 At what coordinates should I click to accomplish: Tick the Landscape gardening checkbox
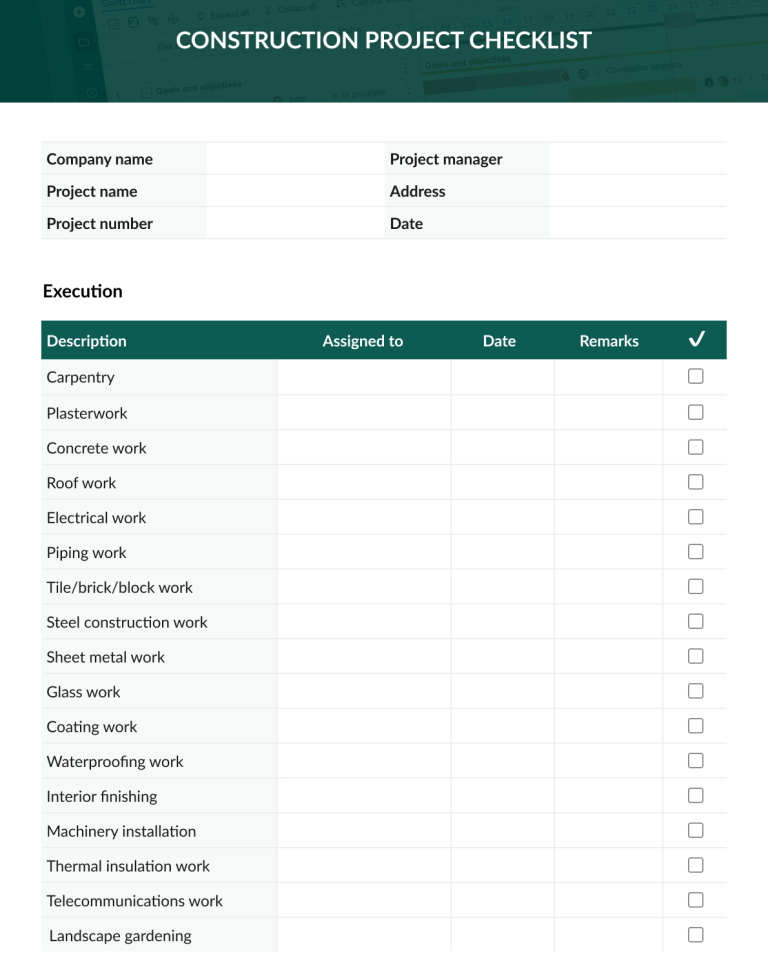(696, 935)
